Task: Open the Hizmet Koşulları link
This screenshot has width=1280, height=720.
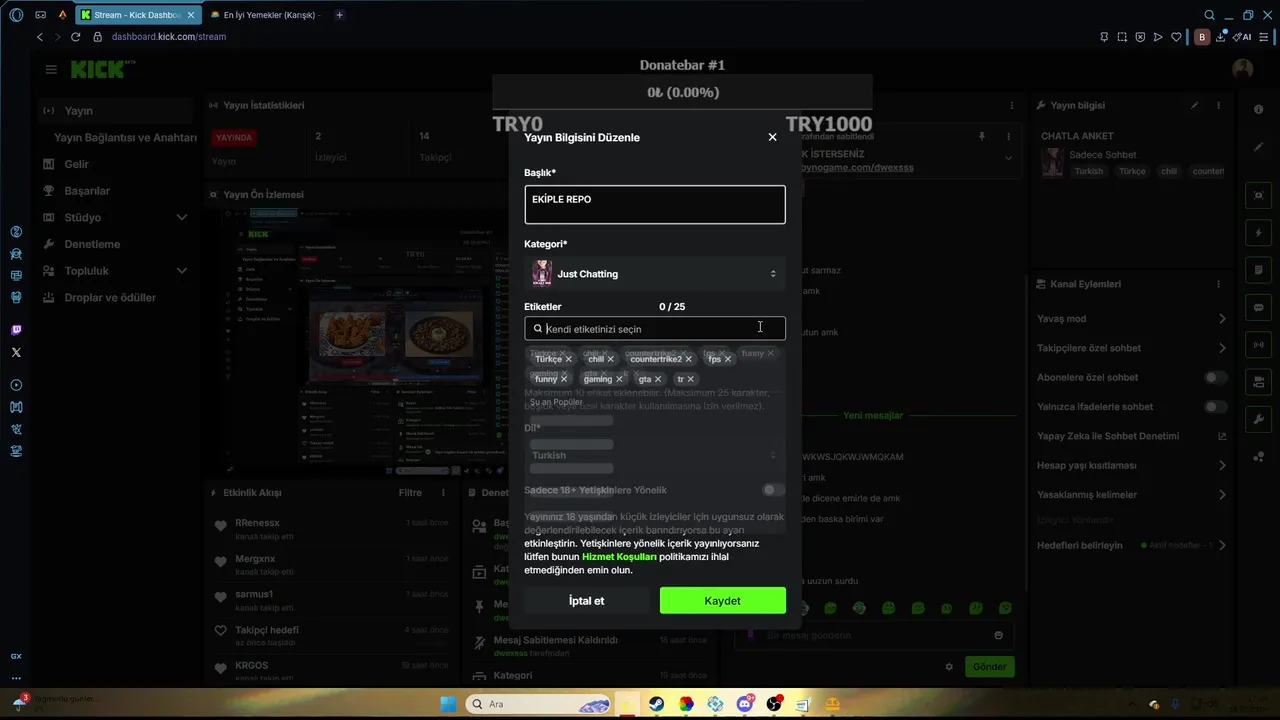Action: pyautogui.click(x=619, y=557)
